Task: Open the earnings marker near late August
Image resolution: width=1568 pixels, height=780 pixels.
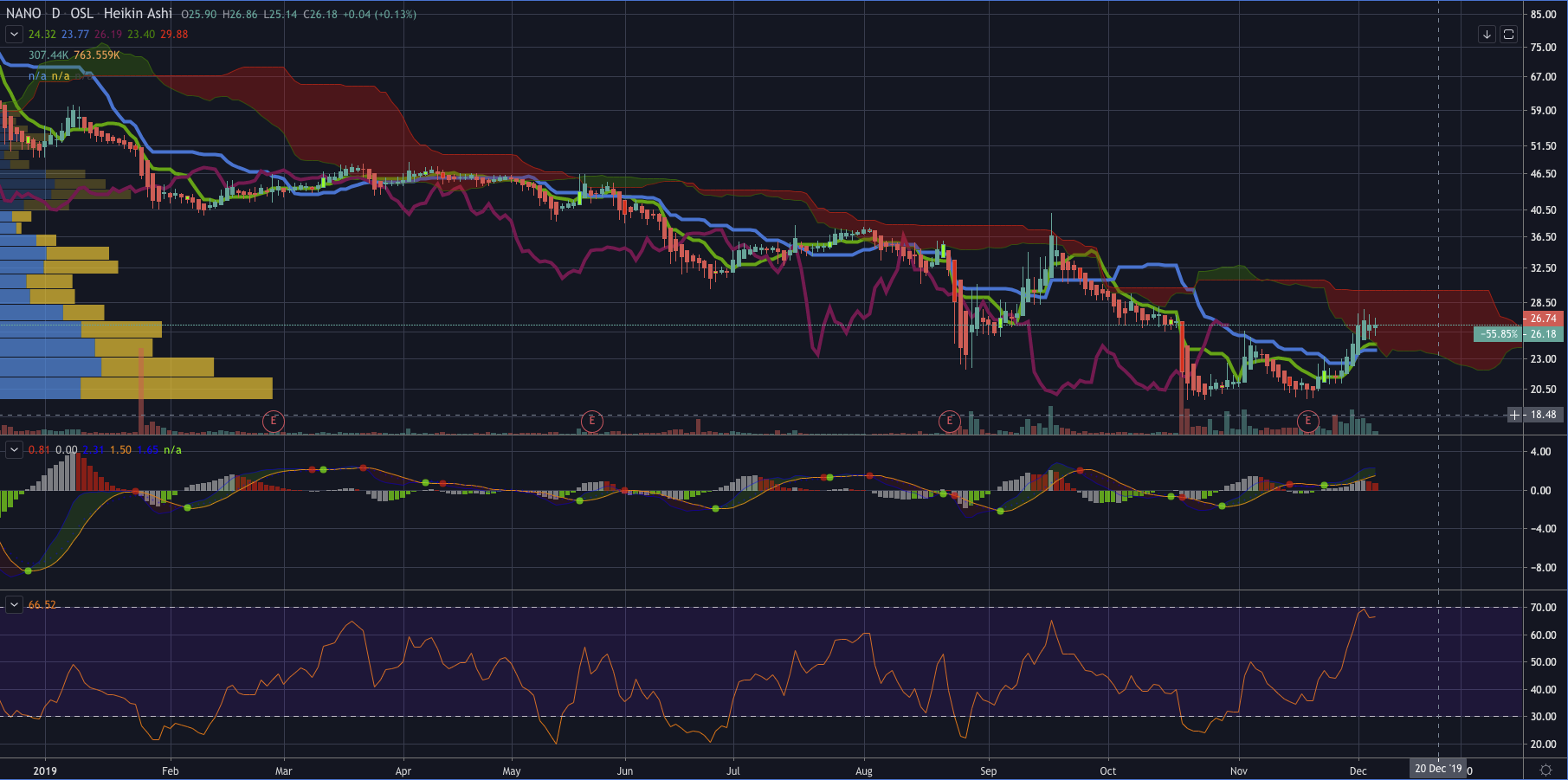Action: (950, 422)
